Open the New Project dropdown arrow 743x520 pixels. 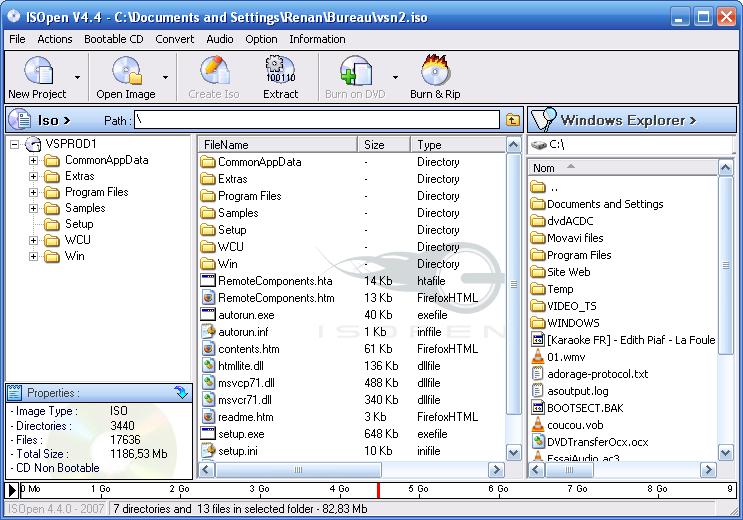pos(77,77)
